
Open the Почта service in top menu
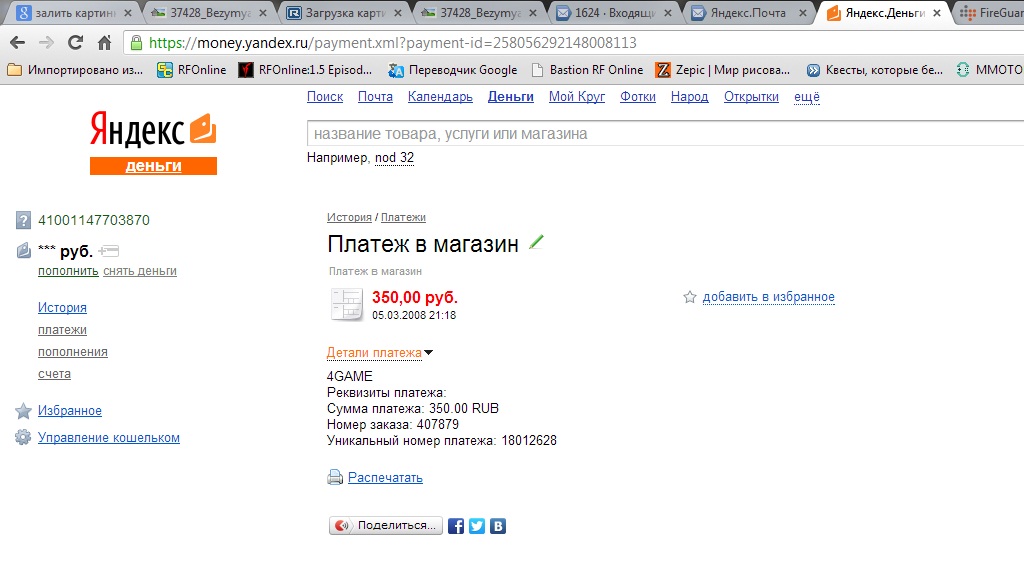pyautogui.click(x=375, y=97)
